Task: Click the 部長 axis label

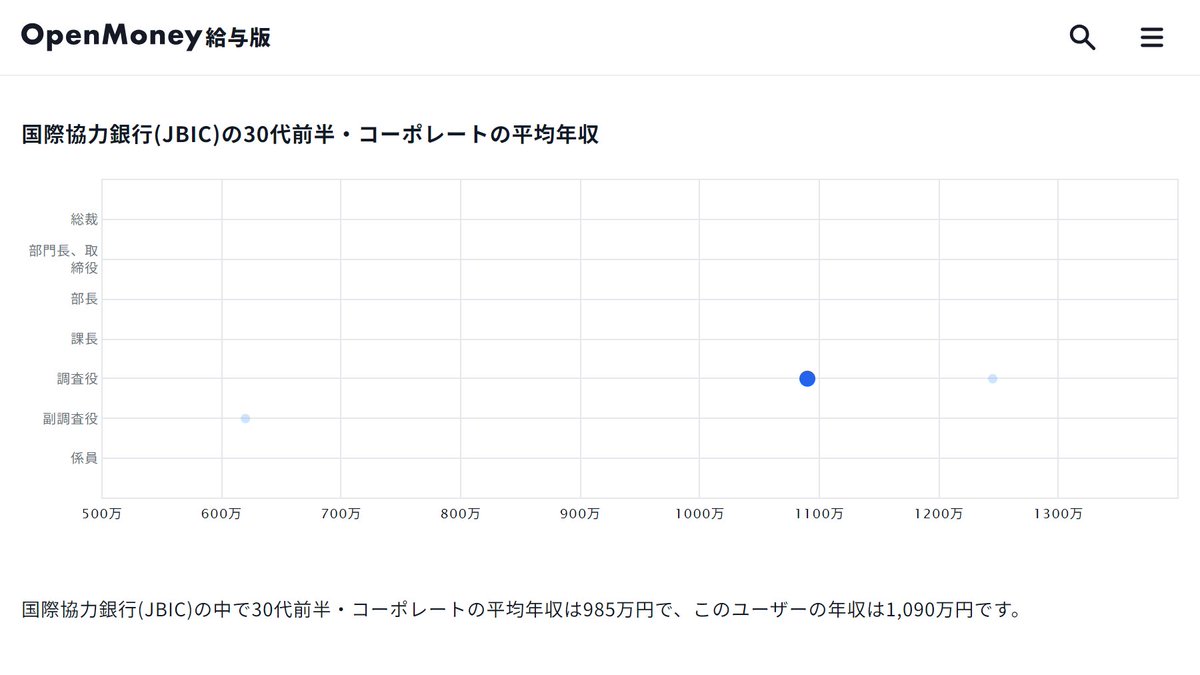Action: pyautogui.click(x=84, y=299)
